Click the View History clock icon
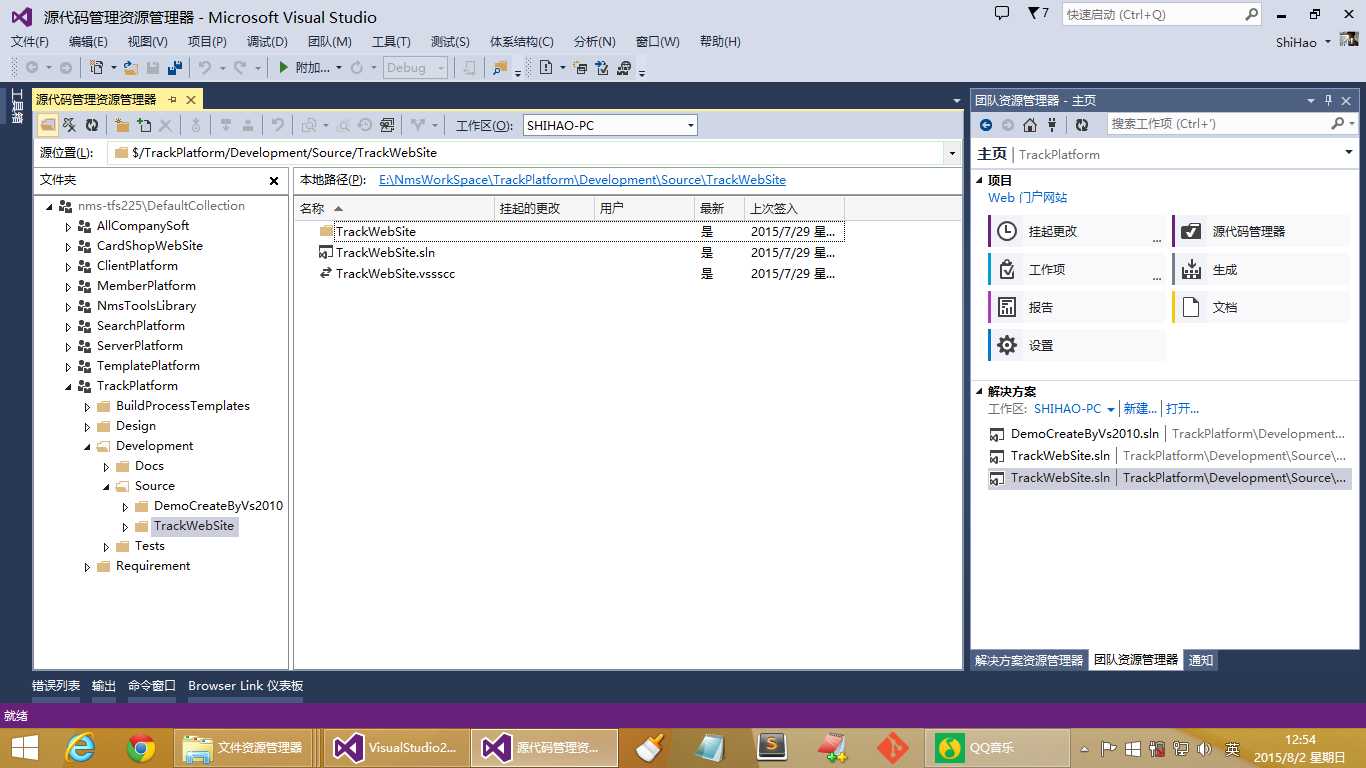 point(365,125)
